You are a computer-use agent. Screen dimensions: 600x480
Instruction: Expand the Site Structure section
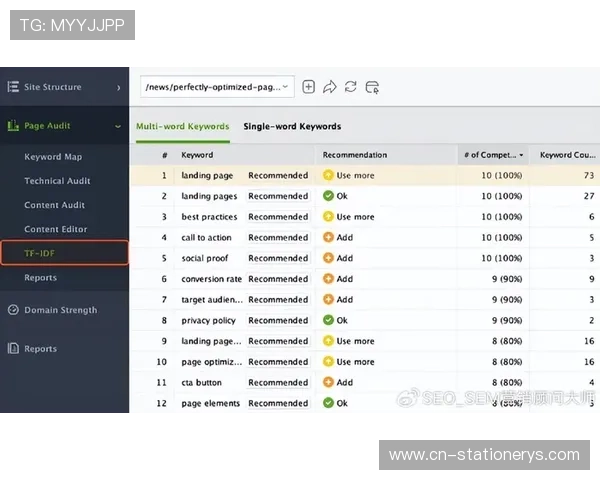pyautogui.click(x=118, y=88)
